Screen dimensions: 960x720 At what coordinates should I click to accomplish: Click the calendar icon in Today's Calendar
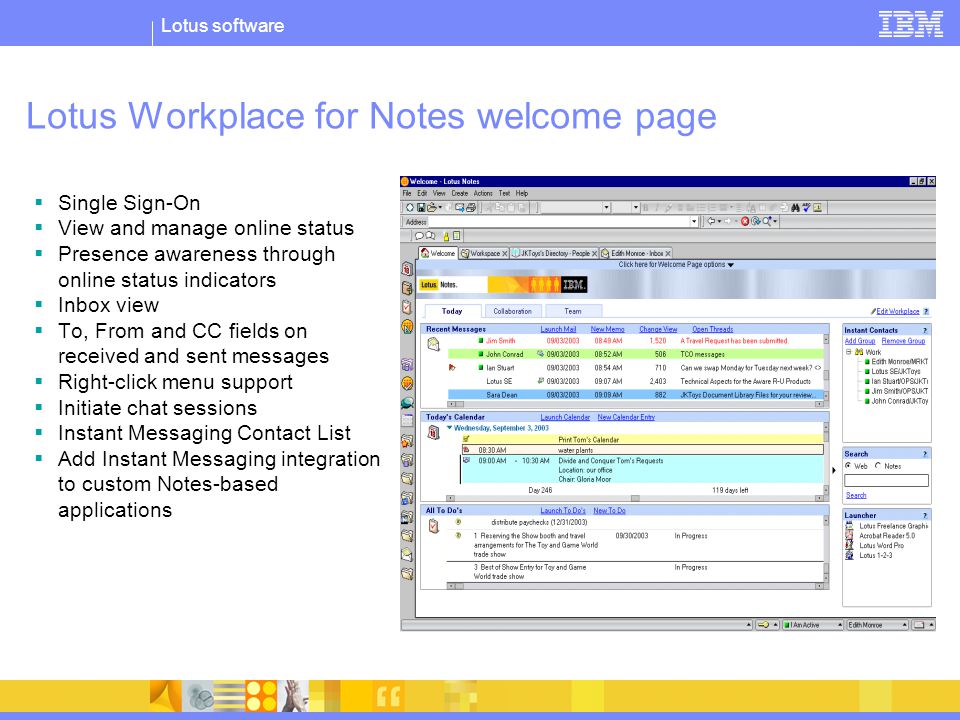pos(433,433)
